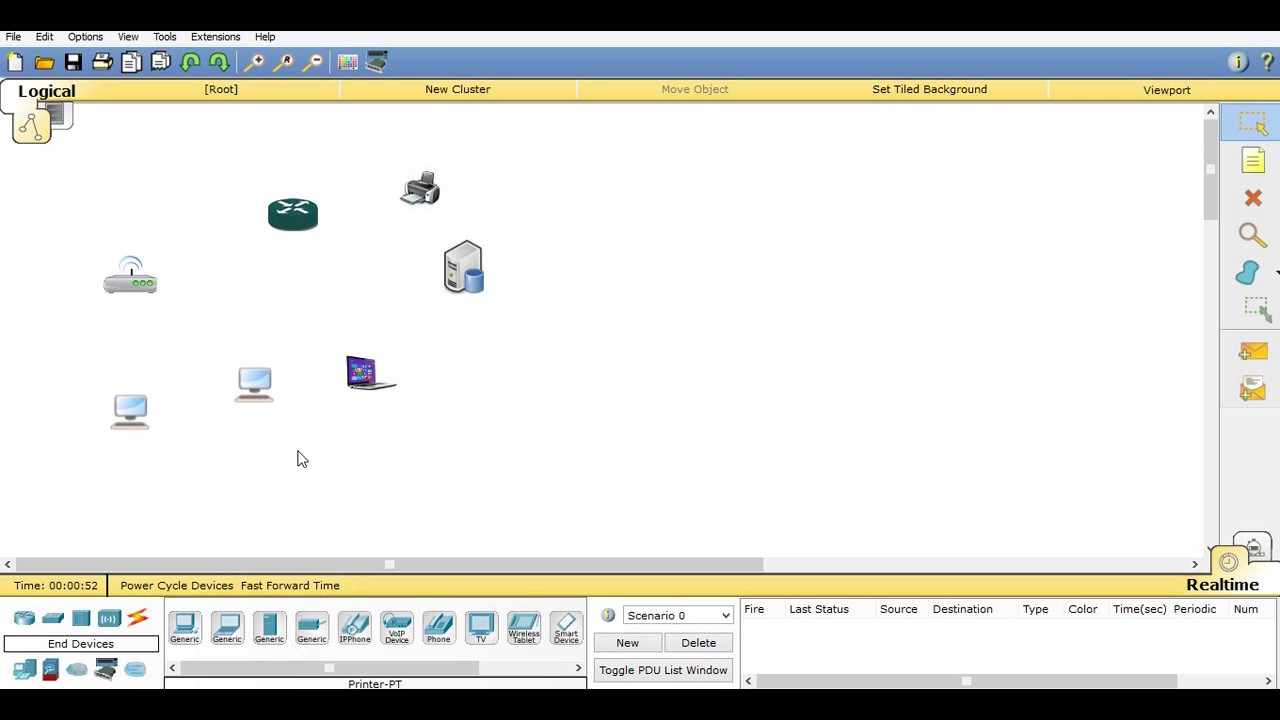Pick the Smart Device end device
The height and width of the screenshot is (720, 1280).
pyautogui.click(x=566, y=628)
